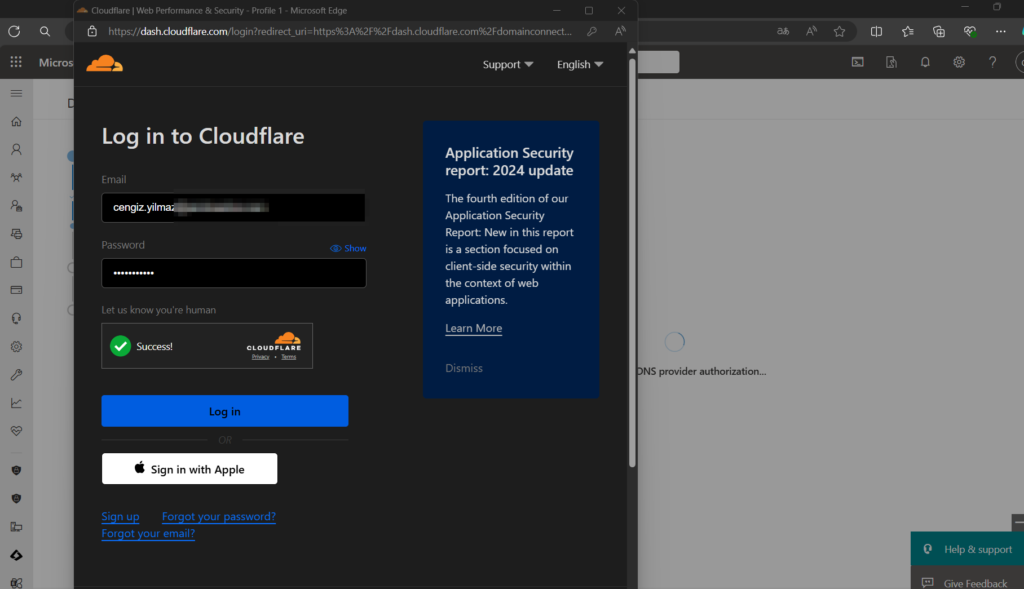This screenshot has height=589, width=1024.
Task: Open the notifications bell icon
Action: (x=925, y=62)
